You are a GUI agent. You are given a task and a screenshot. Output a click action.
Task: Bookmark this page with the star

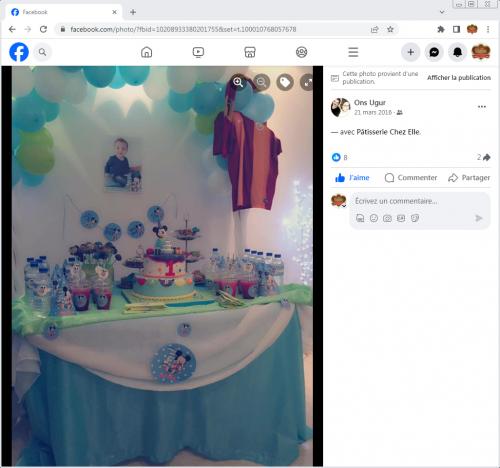390,29
